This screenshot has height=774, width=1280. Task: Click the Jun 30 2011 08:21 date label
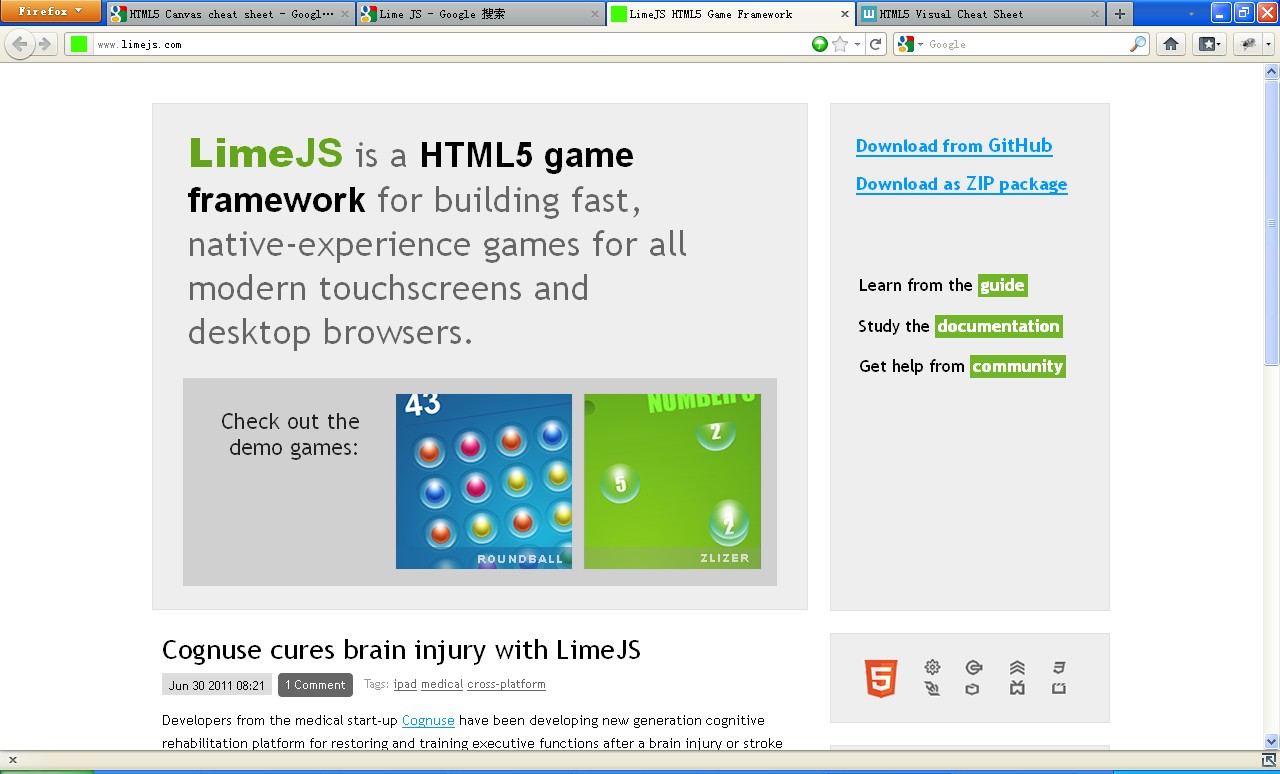pyautogui.click(x=217, y=685)
